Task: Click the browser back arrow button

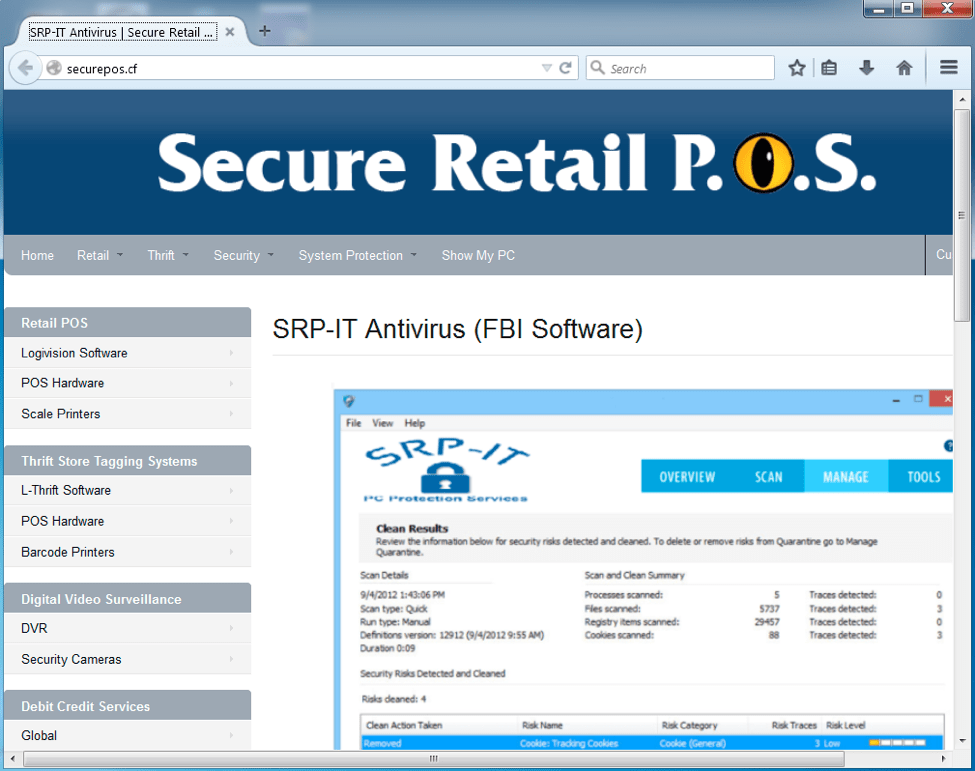Action: point(25,68)
